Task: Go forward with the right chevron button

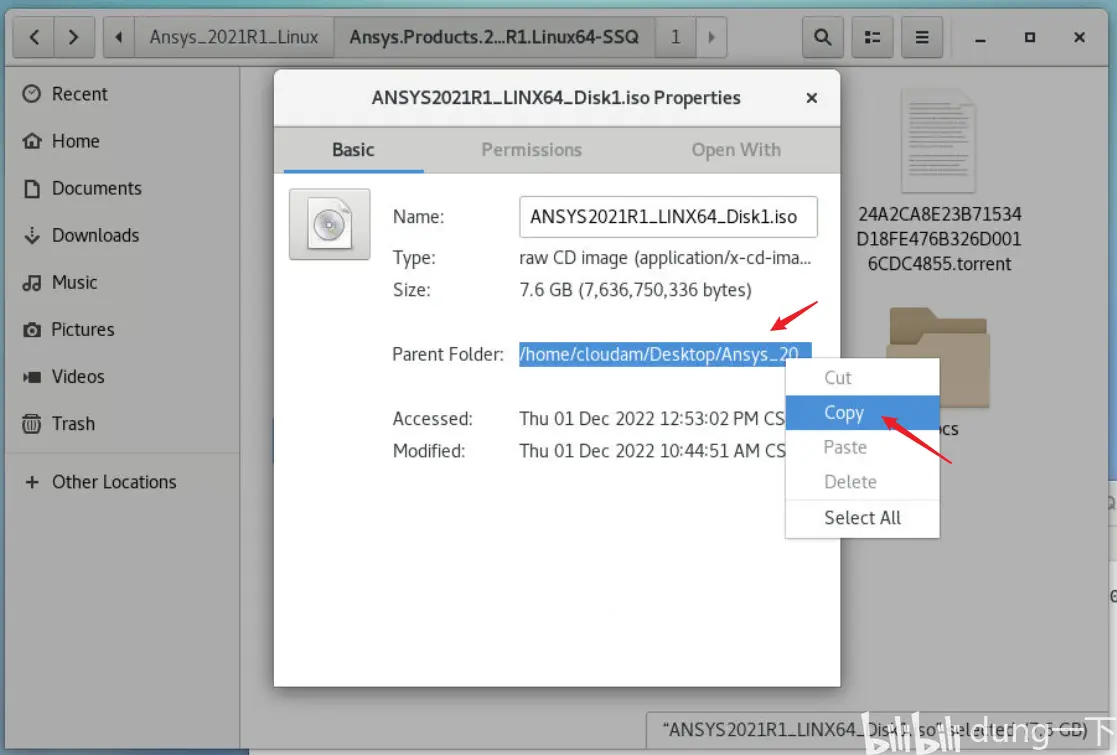Action: pyautogui.click(x=73, y=37)
